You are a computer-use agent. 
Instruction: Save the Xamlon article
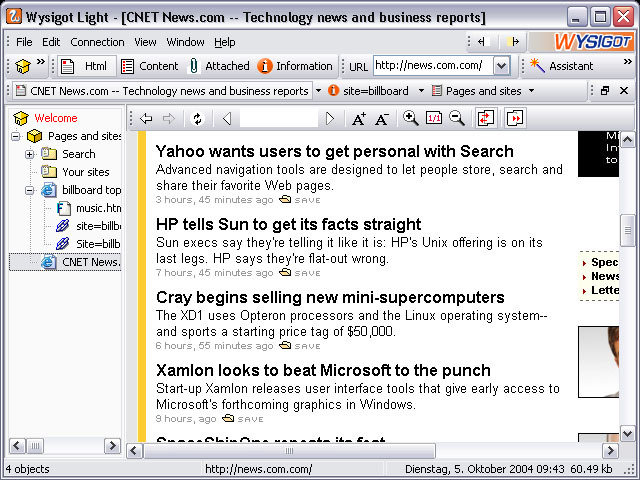pos(242,418)
